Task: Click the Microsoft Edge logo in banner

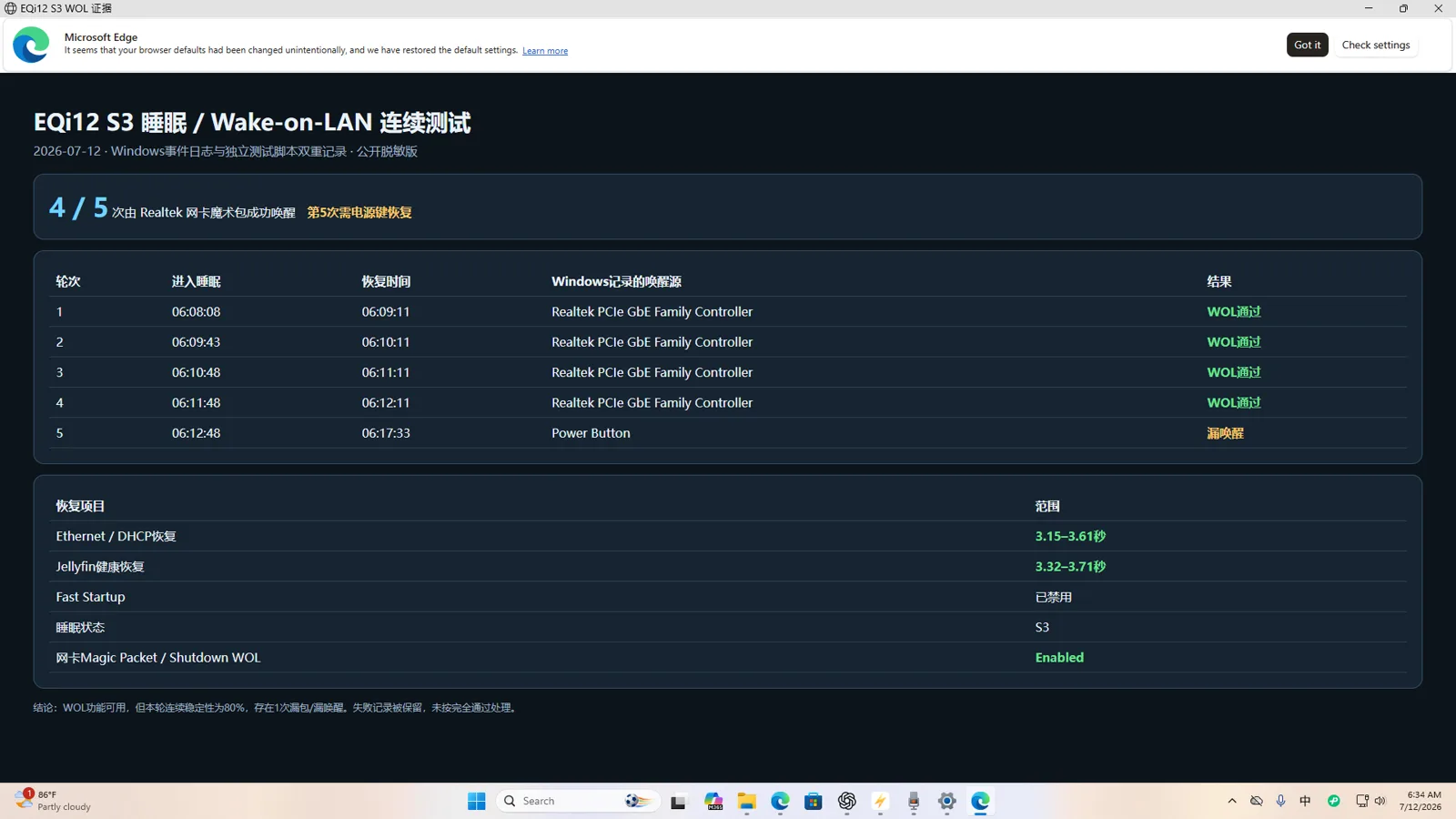Action: point(31,45)
